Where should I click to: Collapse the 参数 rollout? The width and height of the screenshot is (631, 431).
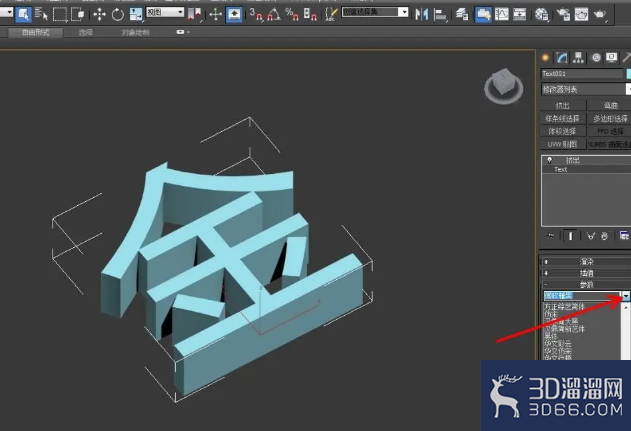586,285
